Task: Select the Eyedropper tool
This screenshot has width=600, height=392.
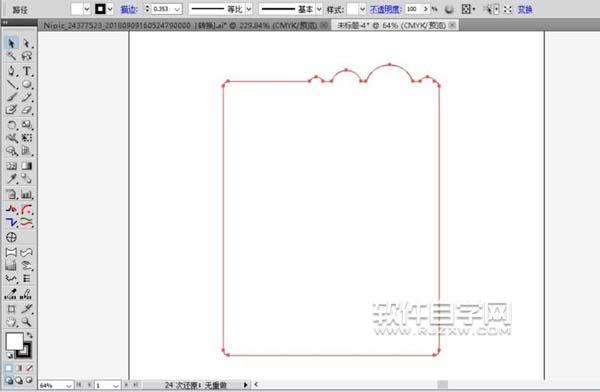Action: pos(11,179)
